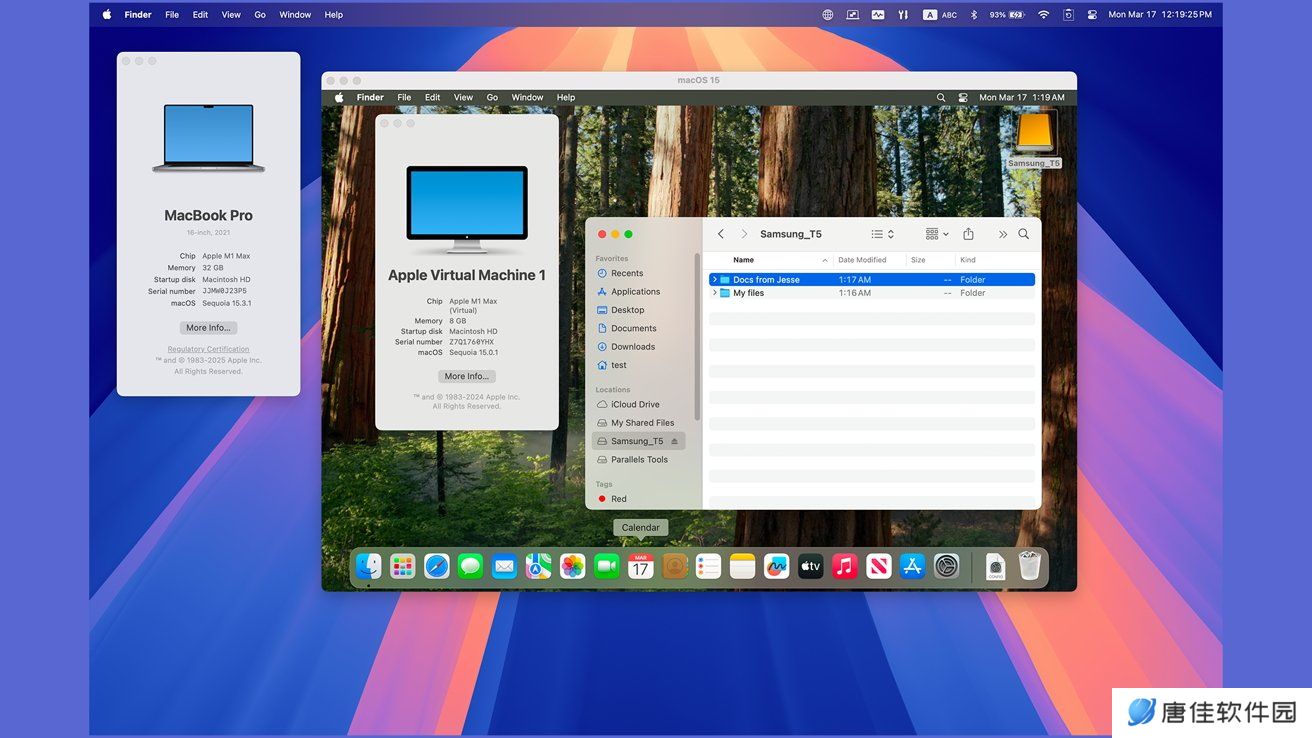
Task: Search with the magnifier in the Samsung_T5 window
Action: pos(1024,234)
